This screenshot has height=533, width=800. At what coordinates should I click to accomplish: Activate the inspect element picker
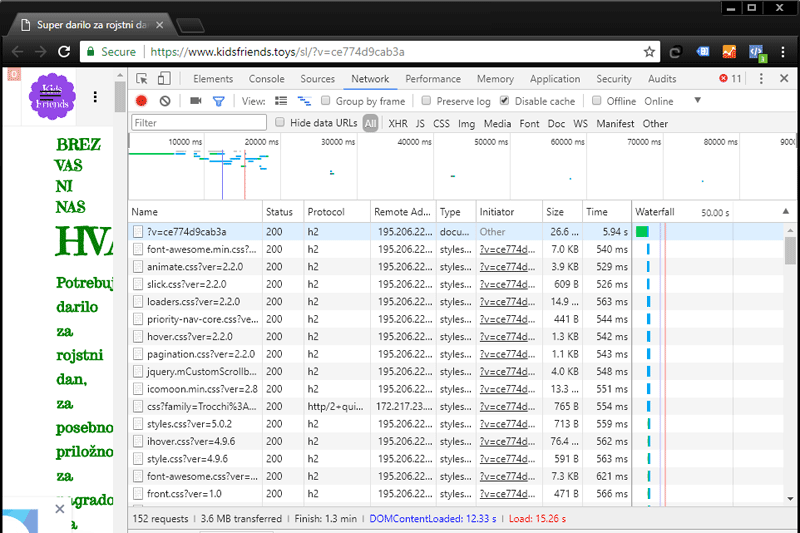[142, 79]
